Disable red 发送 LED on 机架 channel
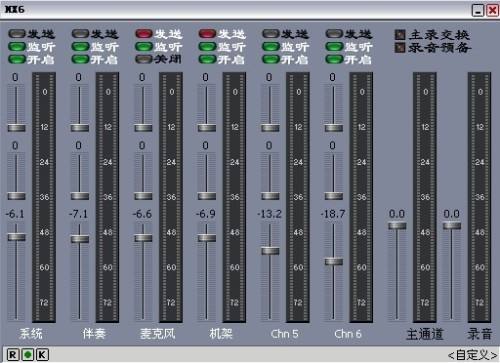 point(207,34)
